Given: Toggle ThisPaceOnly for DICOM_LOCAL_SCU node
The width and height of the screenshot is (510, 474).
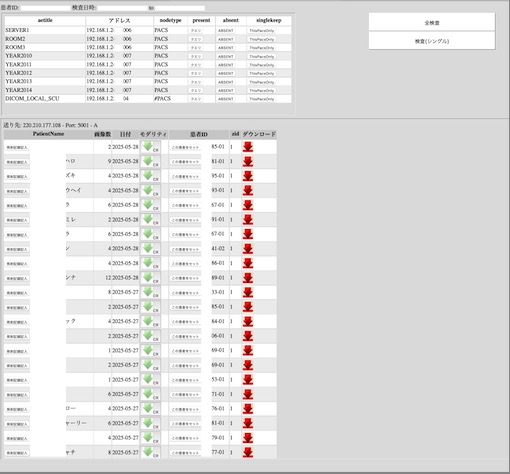Looking at the screenshot, I should 262,99.
